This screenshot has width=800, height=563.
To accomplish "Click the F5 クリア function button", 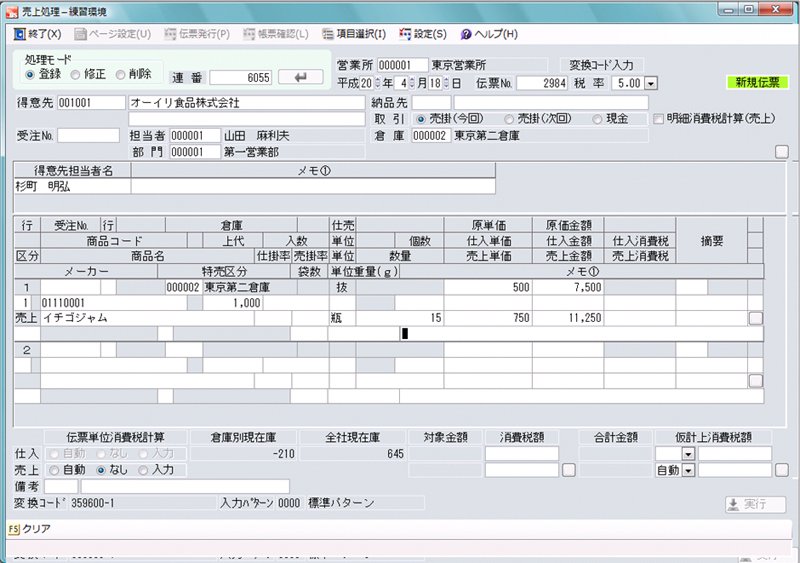I will (x=30, y=529).
